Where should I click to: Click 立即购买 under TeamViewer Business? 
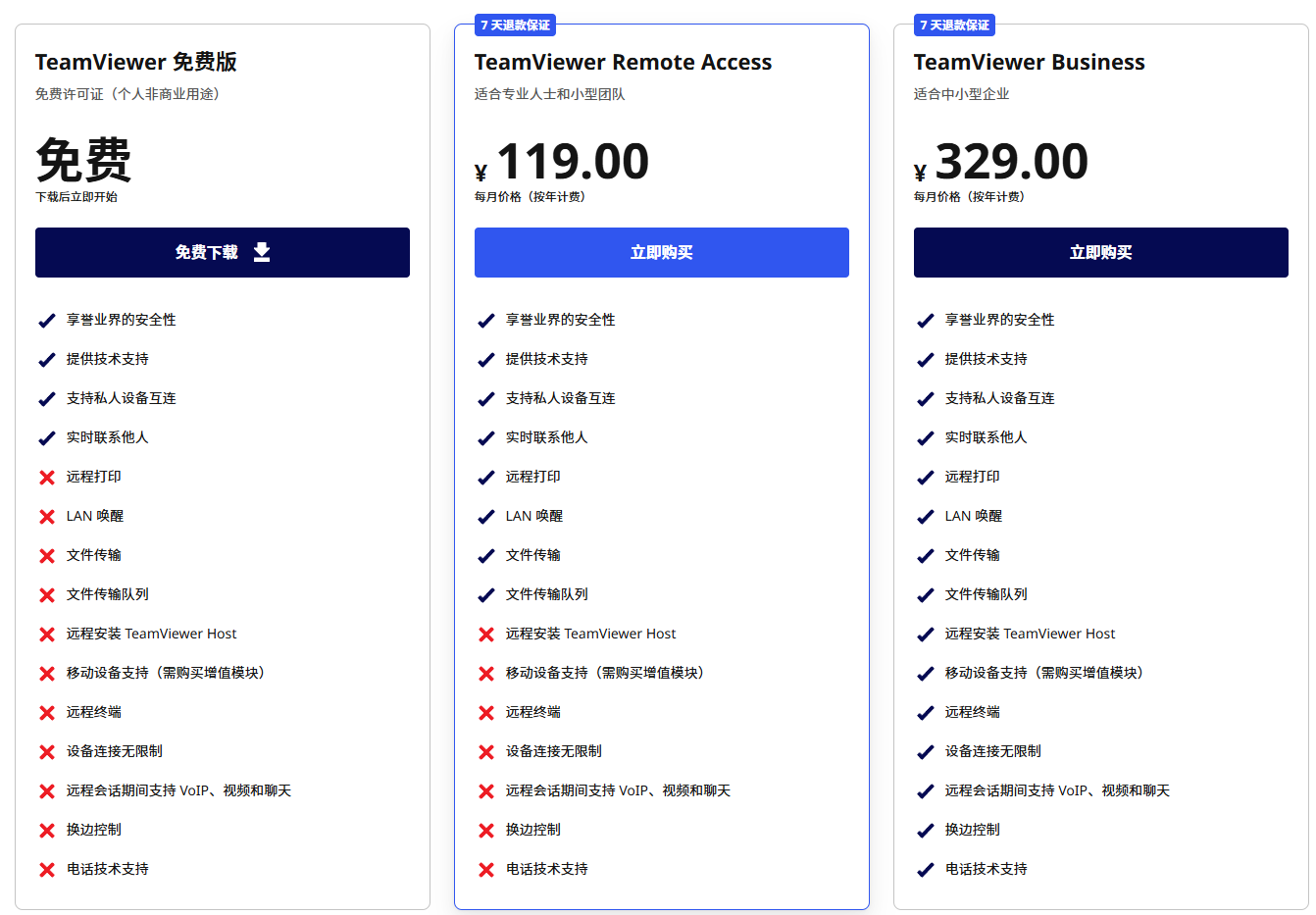tap(1101, 252)
